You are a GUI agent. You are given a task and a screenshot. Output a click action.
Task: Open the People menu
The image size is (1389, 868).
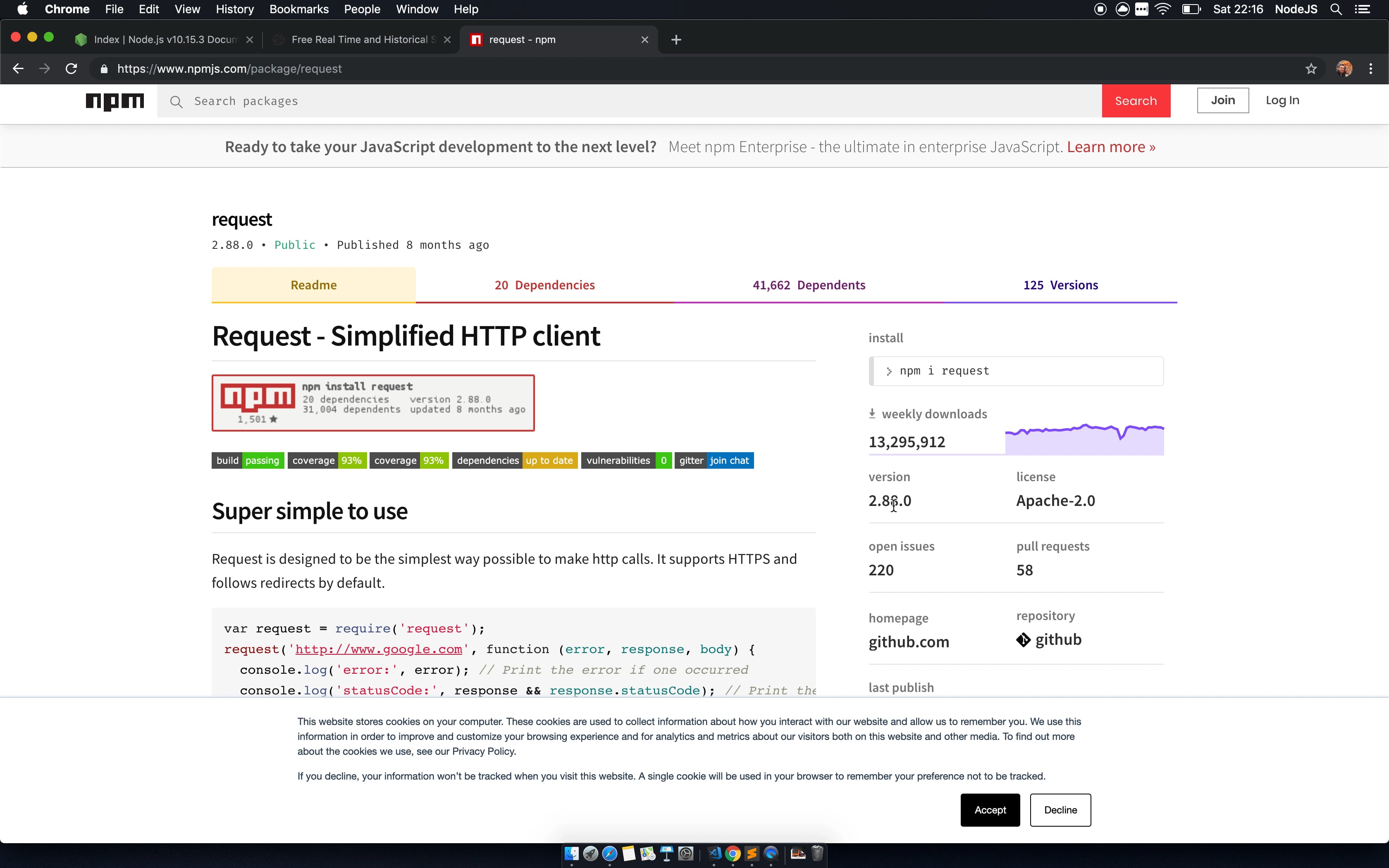pyautogui.click(x=362, y=9)
